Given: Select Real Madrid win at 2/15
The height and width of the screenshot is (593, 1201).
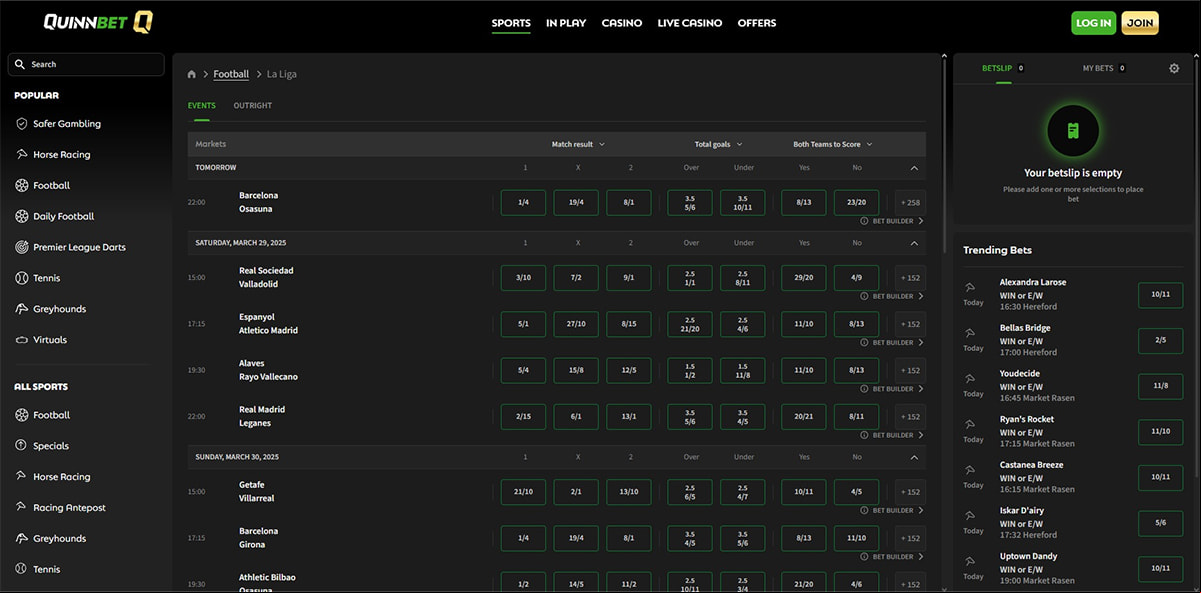Looking at the screenshot, I should [x=523, y=417].
